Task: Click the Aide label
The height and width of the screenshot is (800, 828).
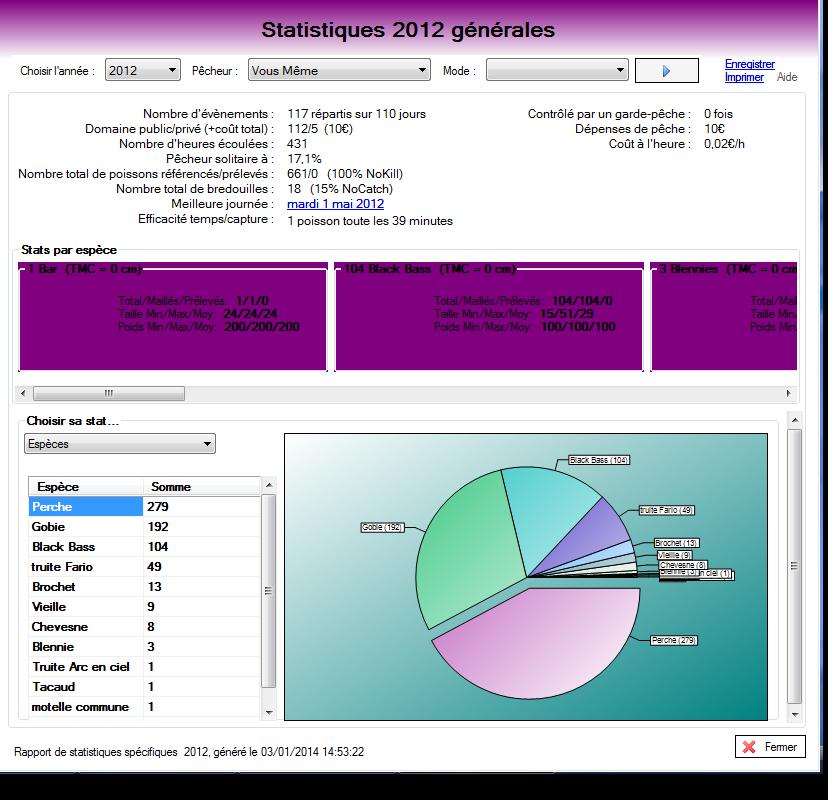Action: [x=787, y=77]
